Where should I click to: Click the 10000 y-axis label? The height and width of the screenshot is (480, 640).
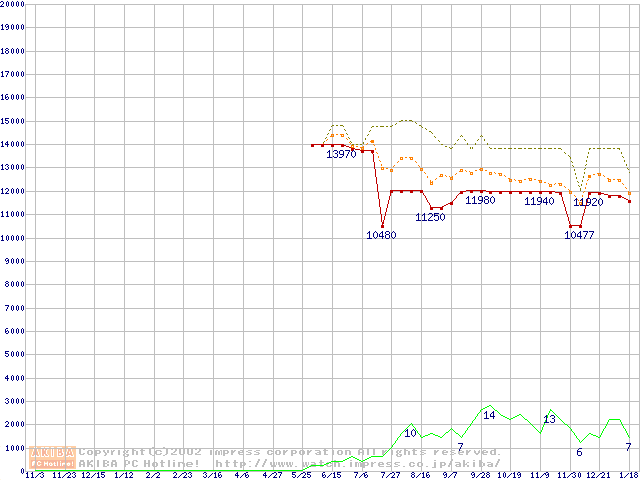[12, 238]
